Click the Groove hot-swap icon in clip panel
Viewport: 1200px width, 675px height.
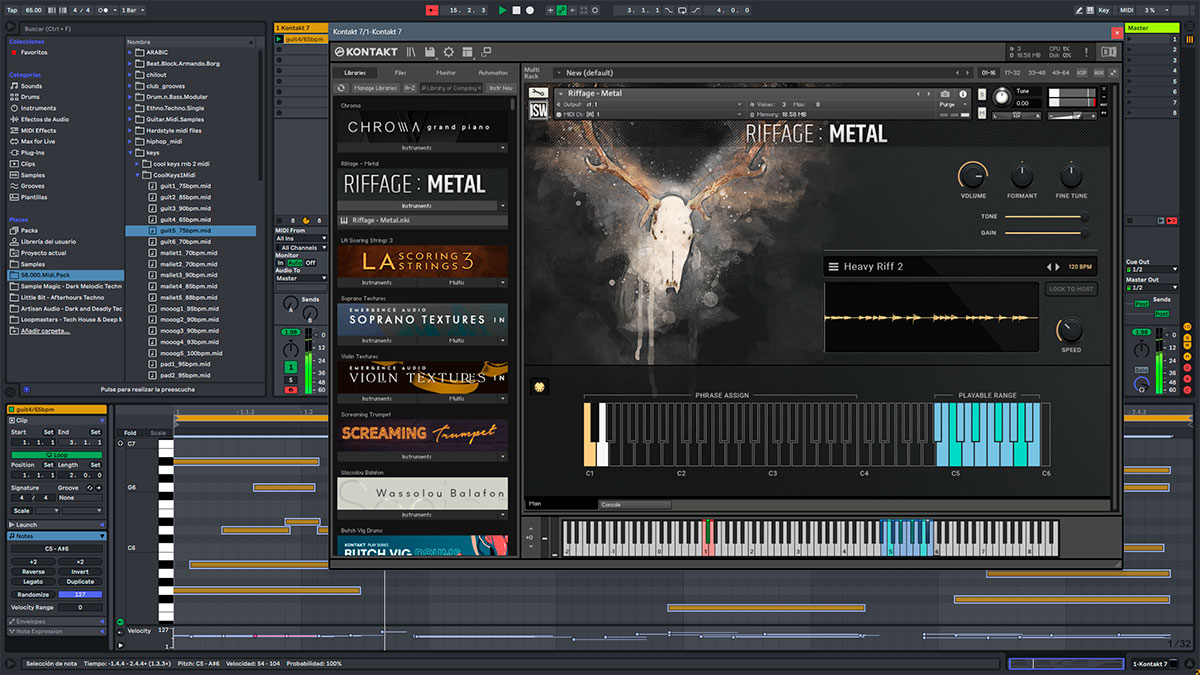pos(88,488)
